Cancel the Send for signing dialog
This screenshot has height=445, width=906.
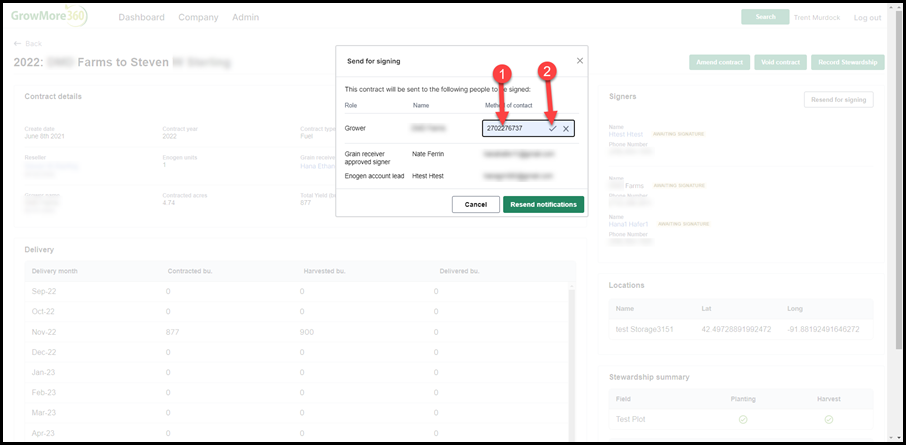point(476,205)
